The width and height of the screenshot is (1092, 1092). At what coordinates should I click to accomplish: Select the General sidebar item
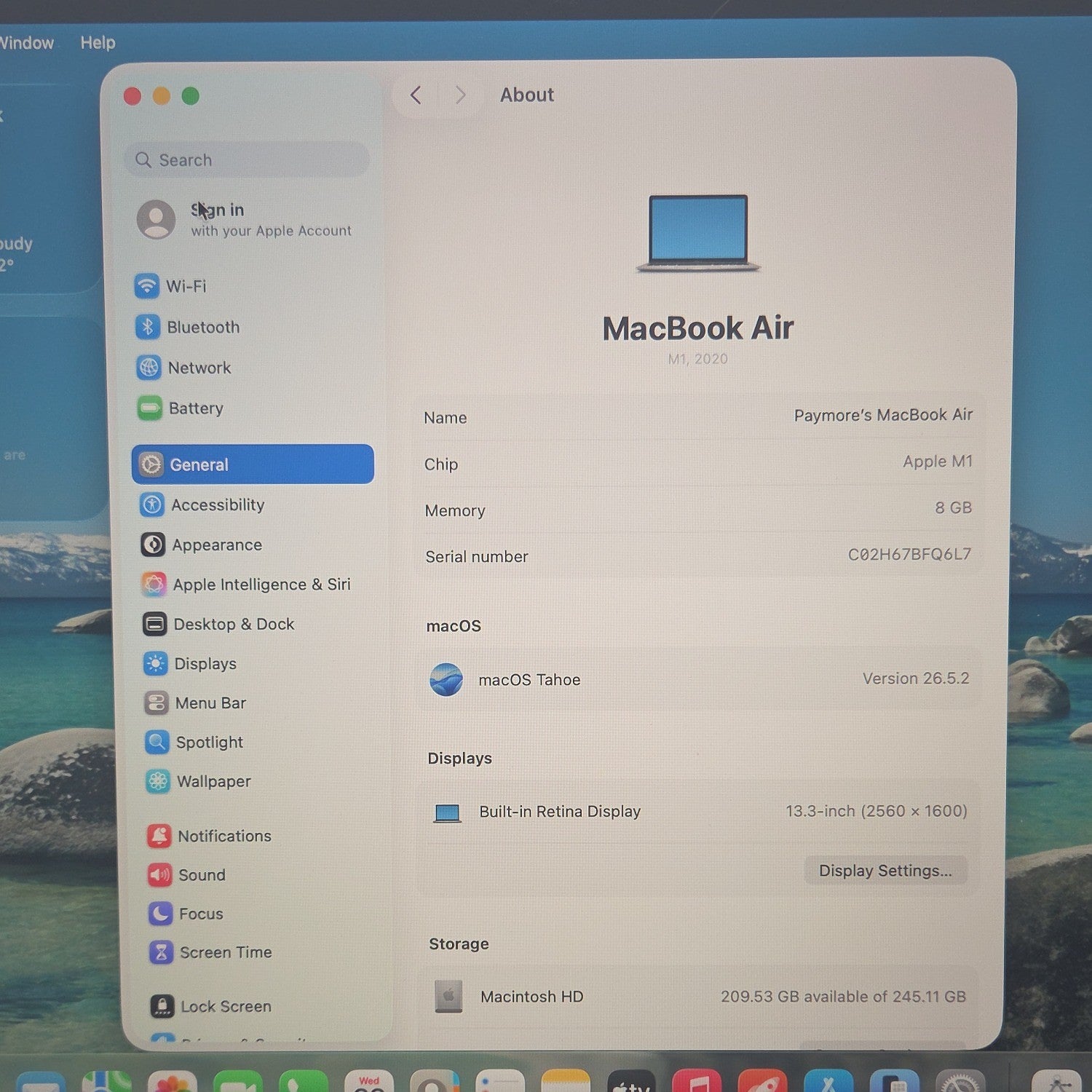(x=253, y=464)
